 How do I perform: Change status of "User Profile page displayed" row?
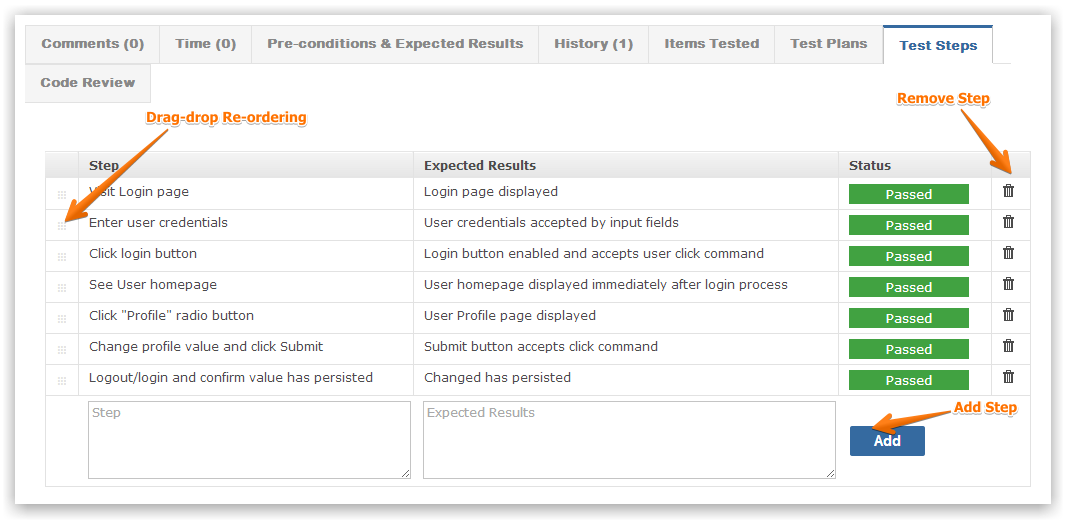(908, 318)
